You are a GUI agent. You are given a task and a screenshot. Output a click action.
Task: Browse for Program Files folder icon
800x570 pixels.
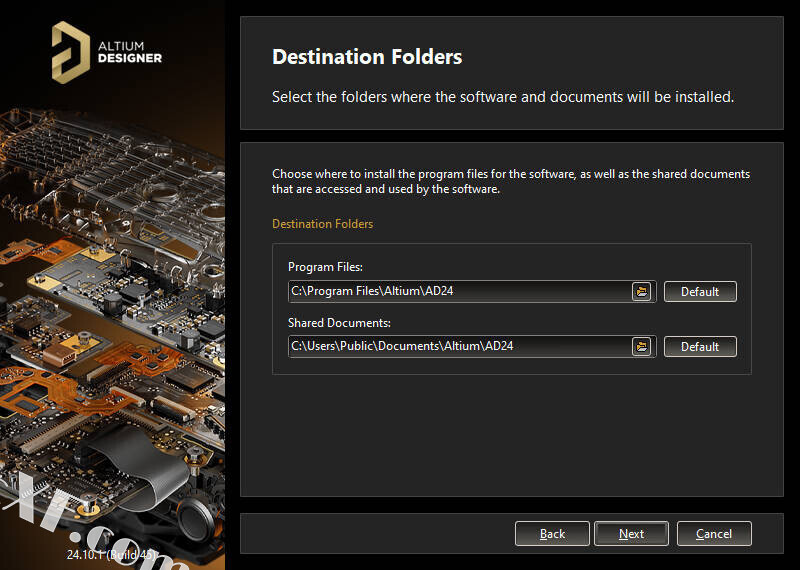642,291
